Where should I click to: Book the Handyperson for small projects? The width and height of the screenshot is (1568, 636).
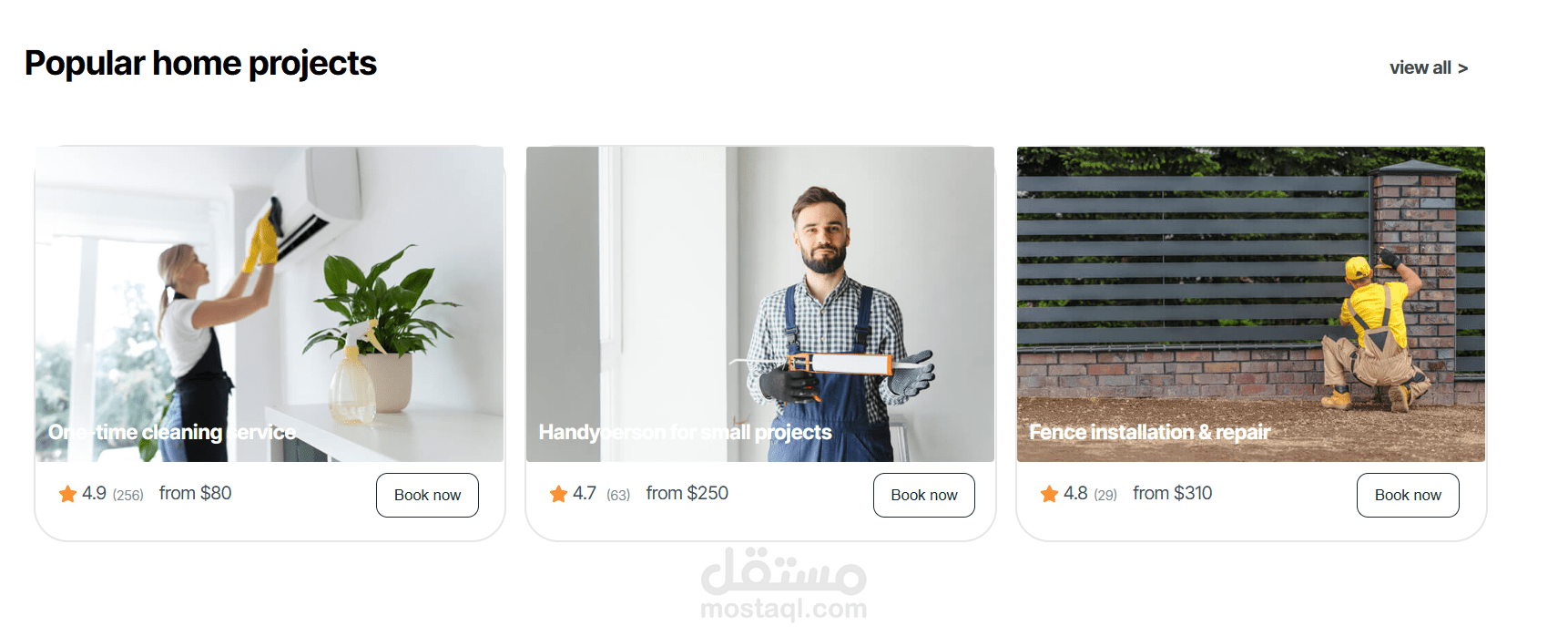click(x=924, y=495)
